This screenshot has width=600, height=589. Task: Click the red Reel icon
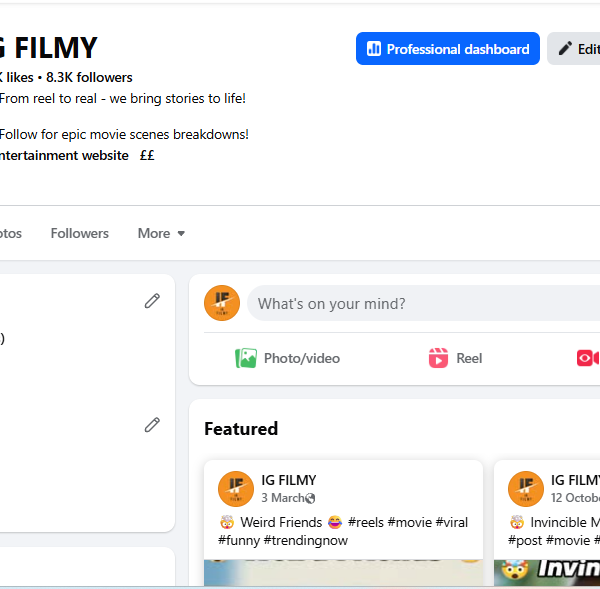[438, 358]
